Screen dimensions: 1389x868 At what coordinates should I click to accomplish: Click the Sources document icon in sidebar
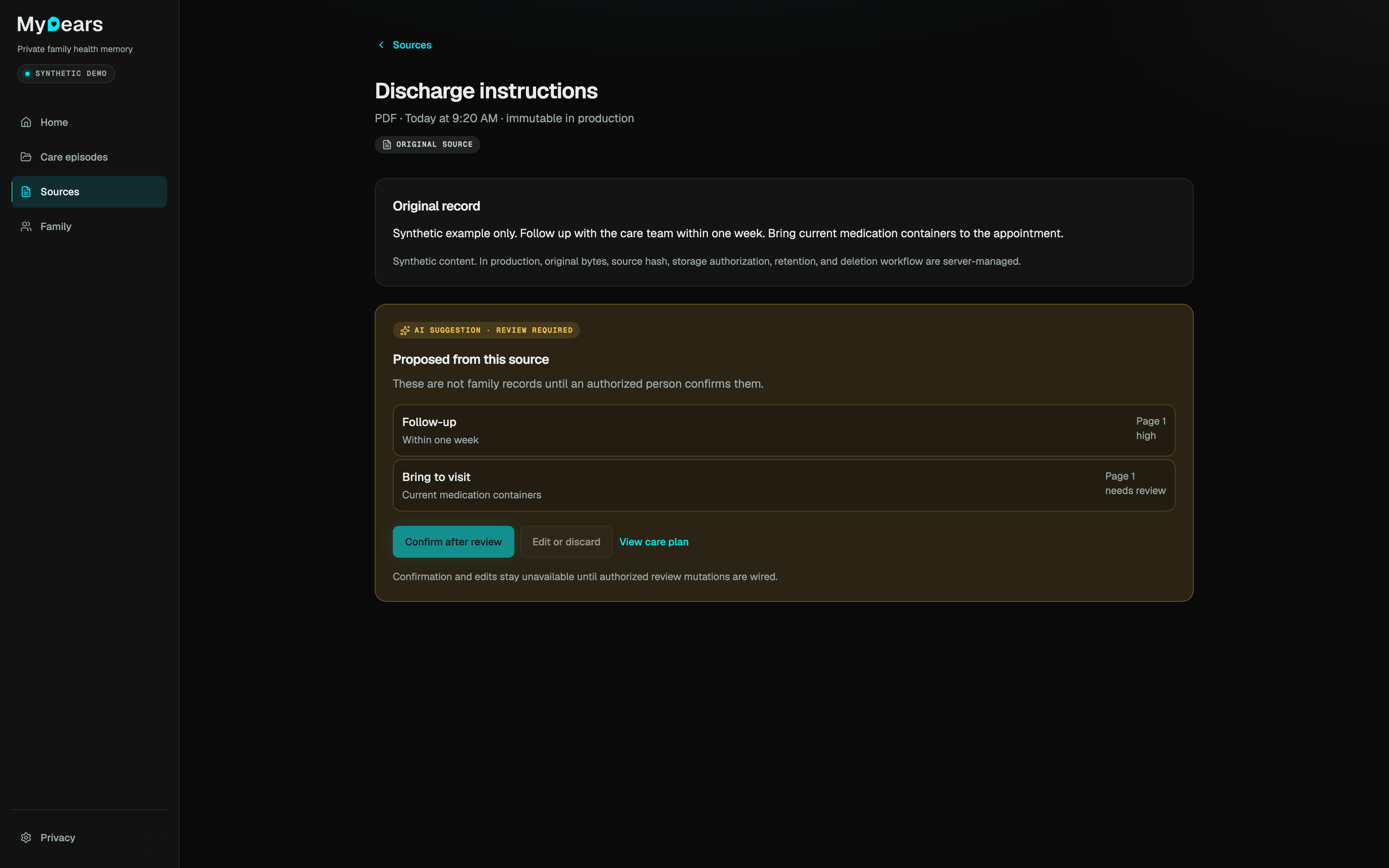tap(26, 192)
